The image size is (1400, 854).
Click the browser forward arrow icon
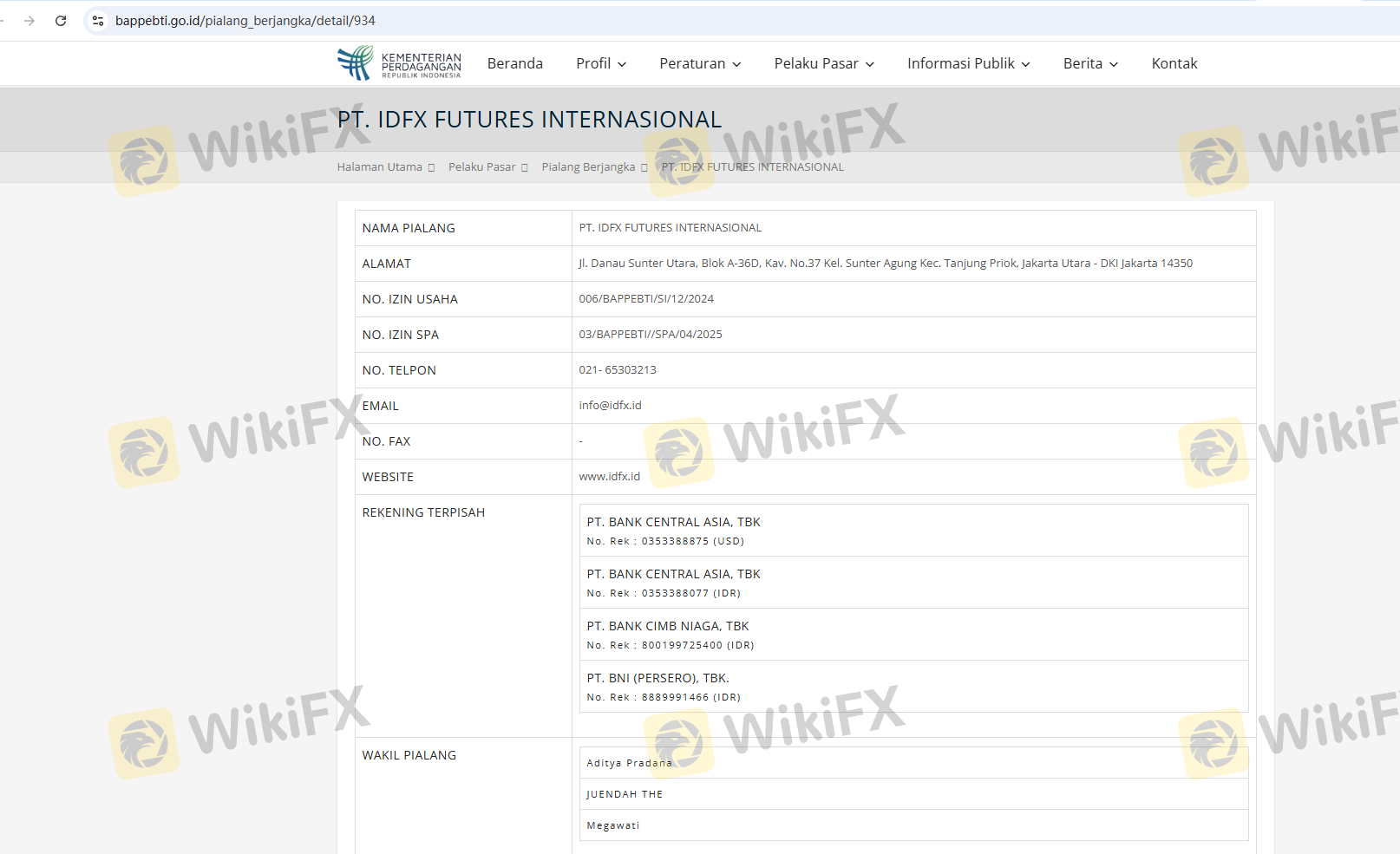(29, 21)
